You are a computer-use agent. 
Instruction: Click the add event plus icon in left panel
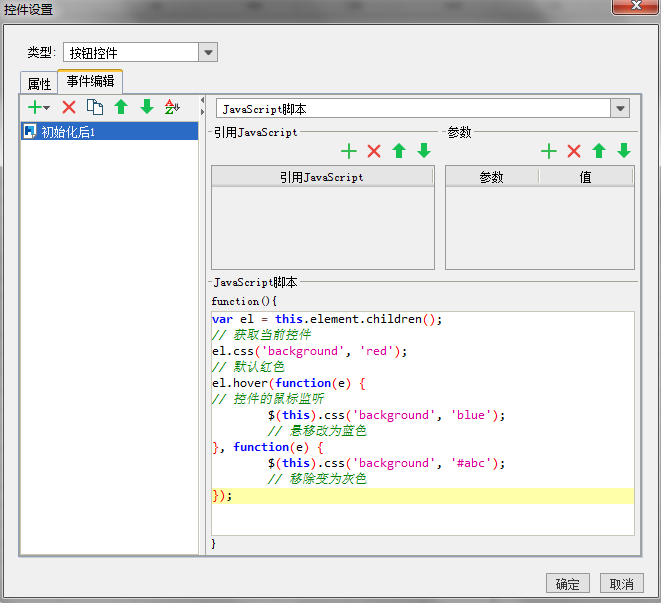point(36,107)
